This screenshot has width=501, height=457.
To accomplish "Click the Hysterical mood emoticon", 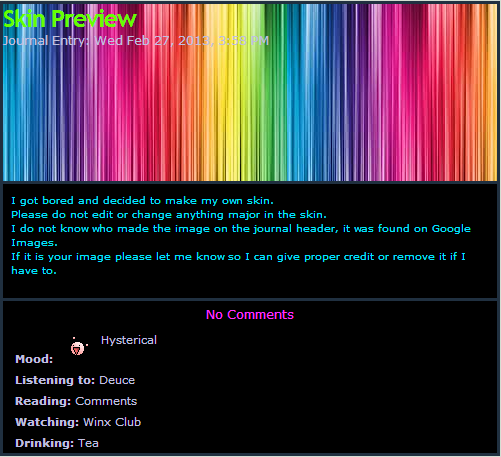I will pyautogui.click(x=79, y=347).
